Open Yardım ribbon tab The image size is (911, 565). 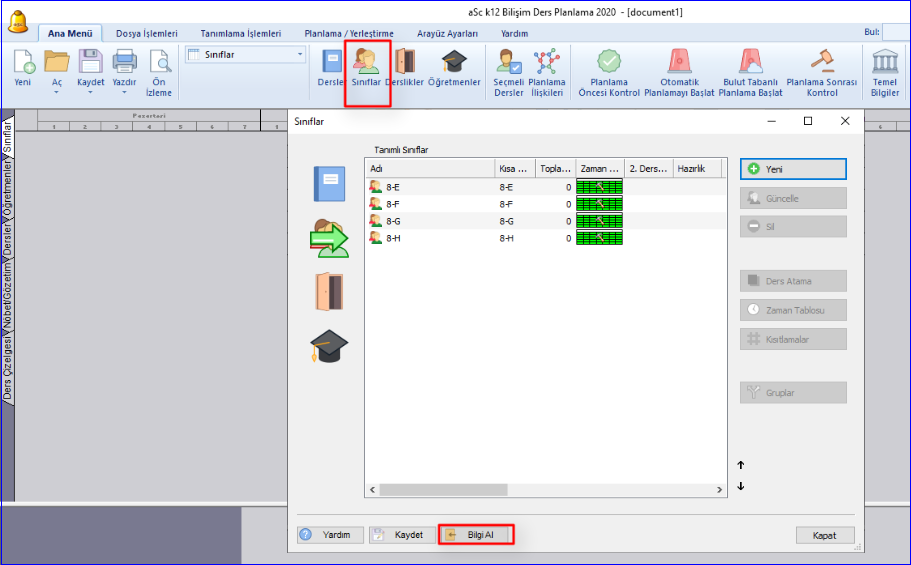click(x=515, y=33)
